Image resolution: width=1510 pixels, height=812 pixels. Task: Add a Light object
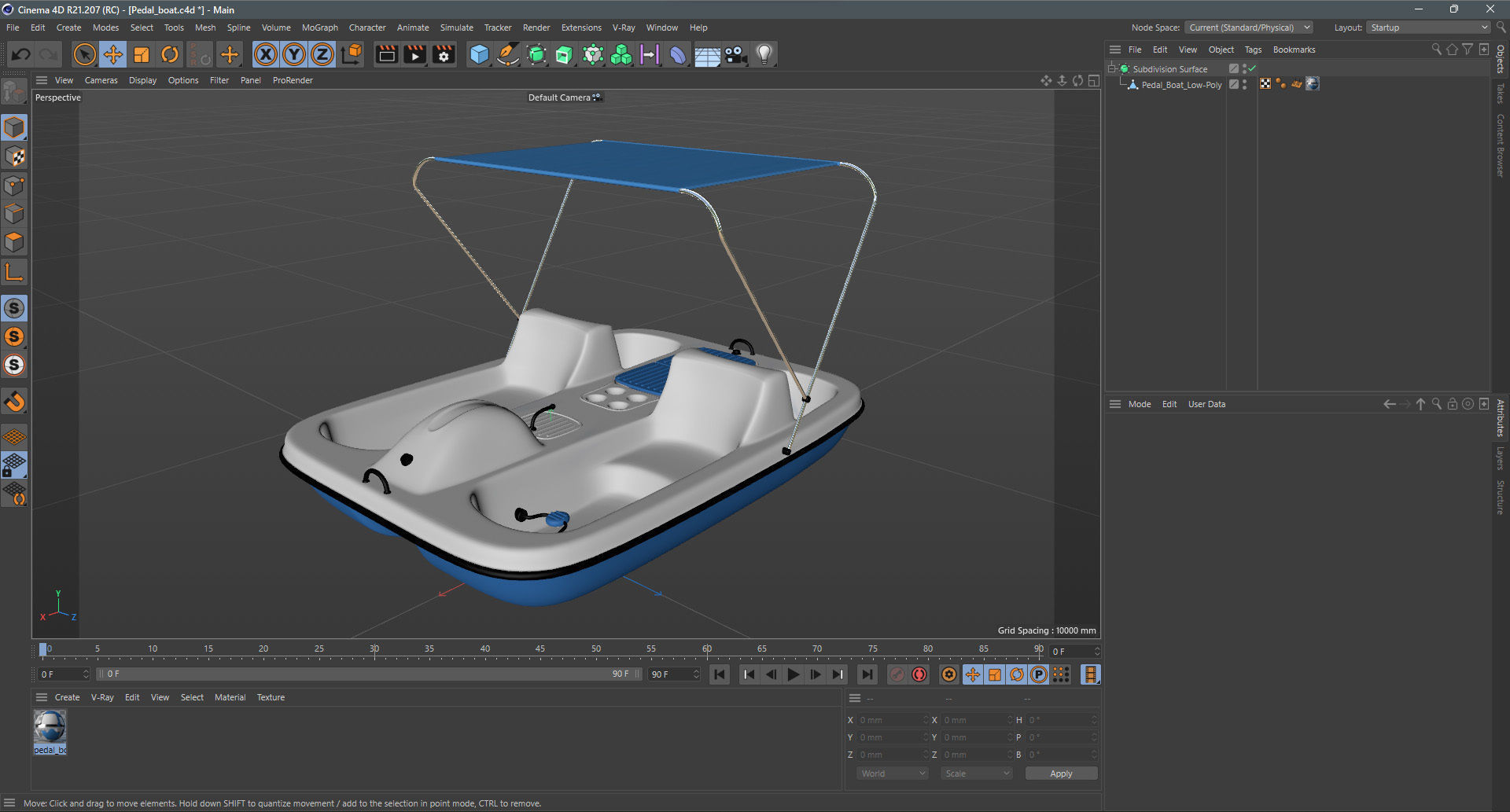764,54
